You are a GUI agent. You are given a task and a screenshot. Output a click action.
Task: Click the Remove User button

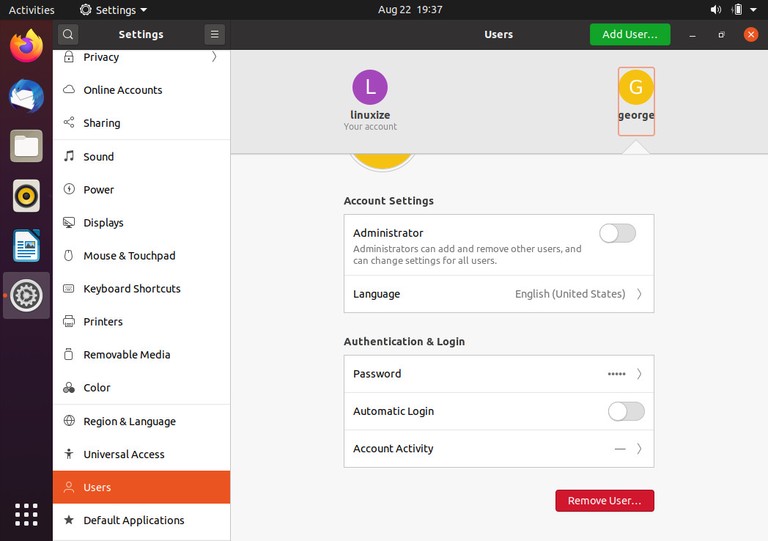pyautogui.click(x=604, y=501)
